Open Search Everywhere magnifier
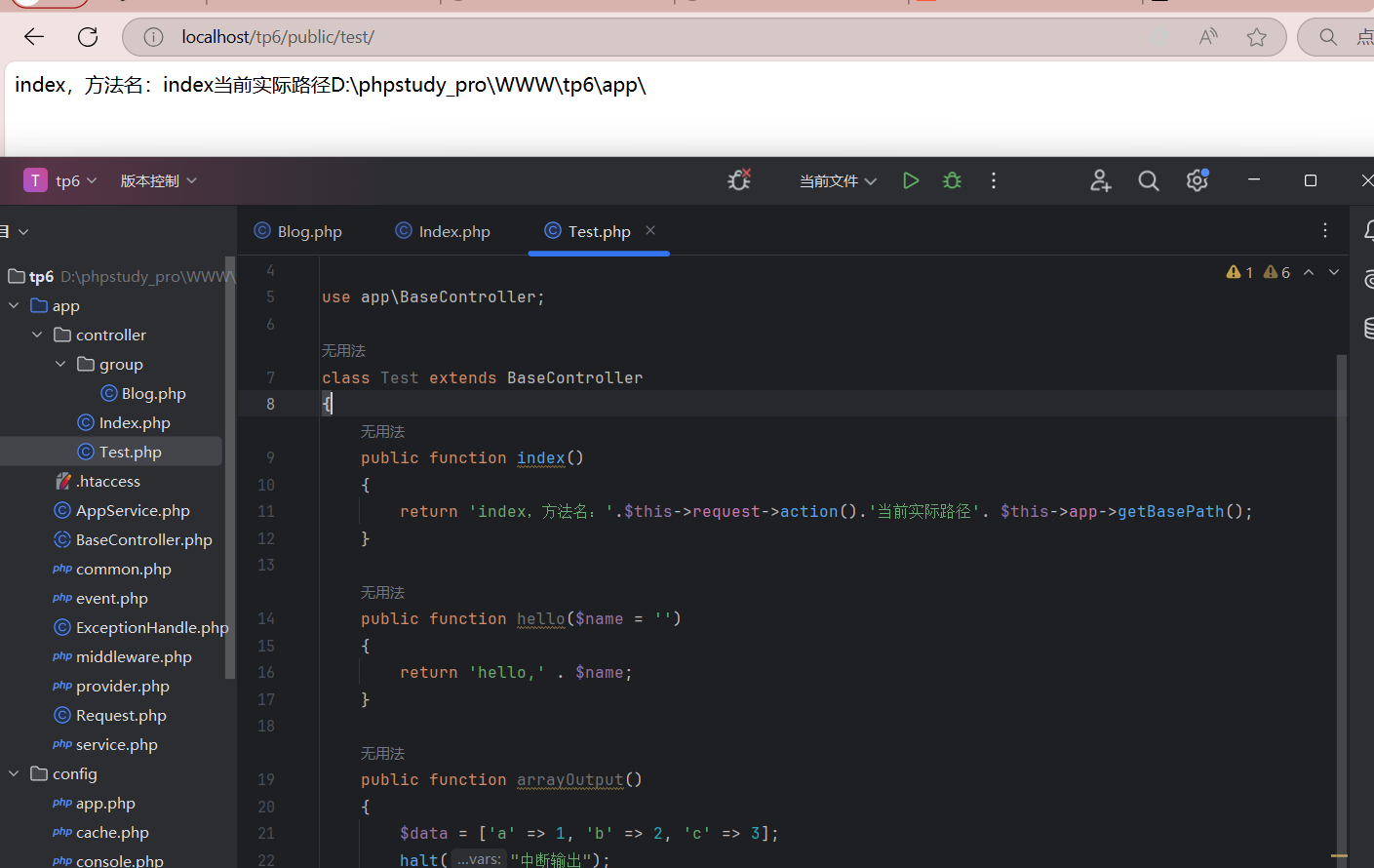 (1148, 180)
